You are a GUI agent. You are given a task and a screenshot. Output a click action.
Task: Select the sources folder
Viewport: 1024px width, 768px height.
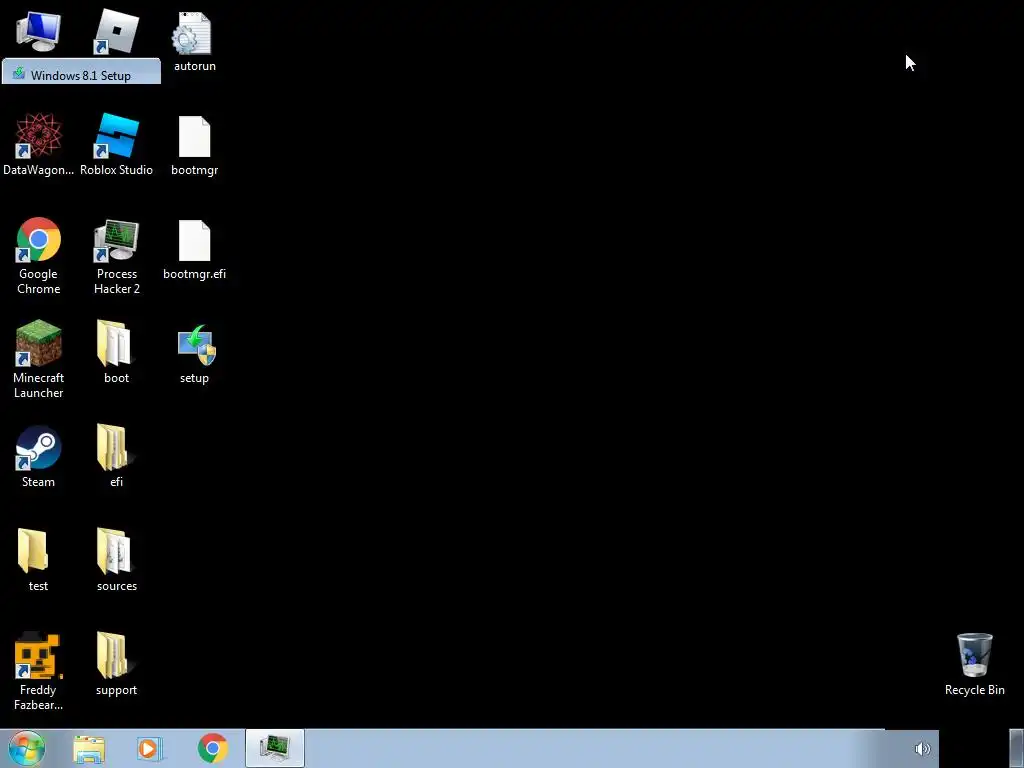(x=116, y=560)
